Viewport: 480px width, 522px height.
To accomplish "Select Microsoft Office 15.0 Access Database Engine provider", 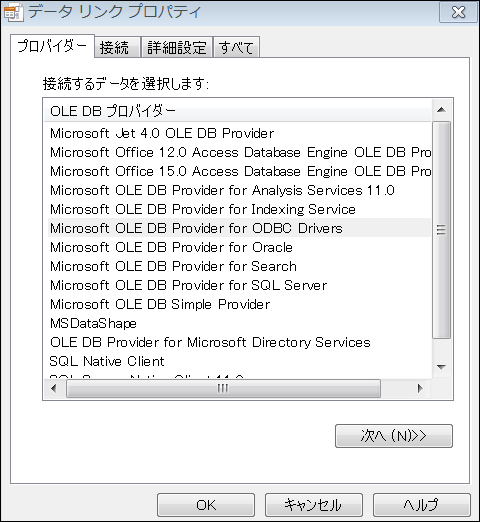I will point(239,171).
